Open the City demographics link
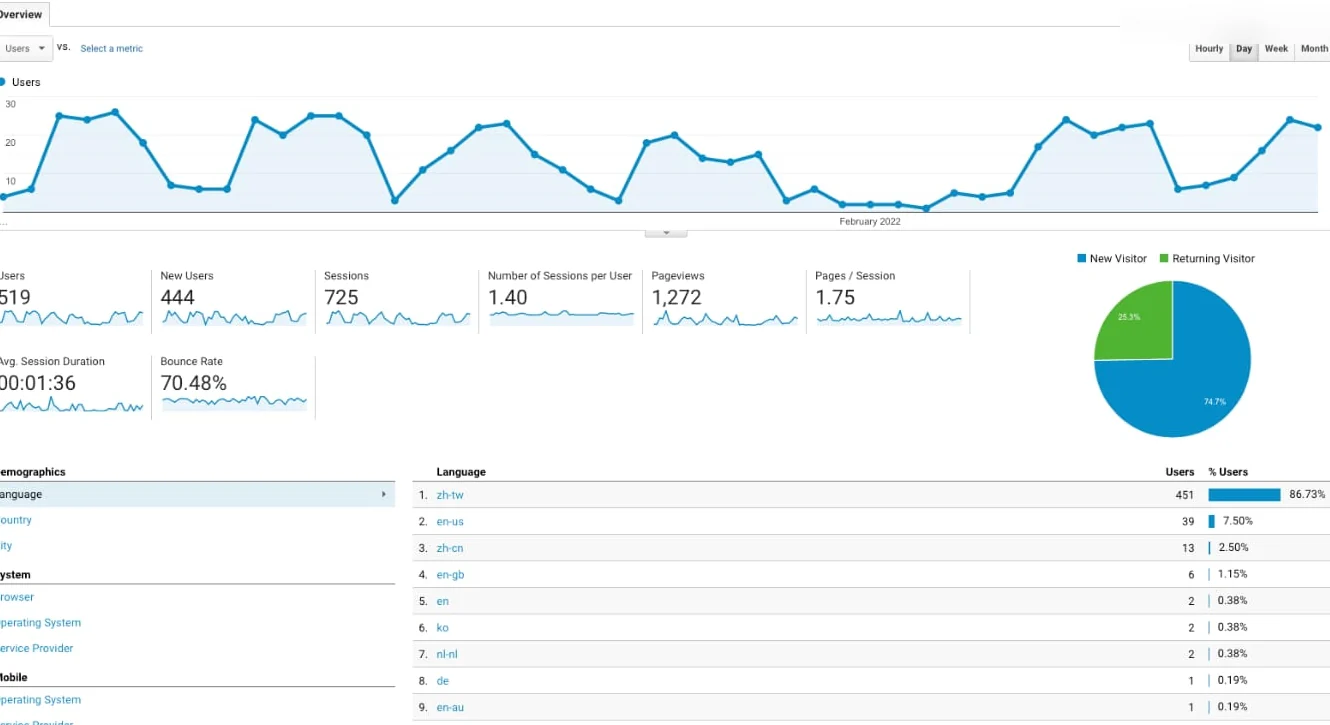Screen dimensions: 1330x725 [x=6, y=546]
